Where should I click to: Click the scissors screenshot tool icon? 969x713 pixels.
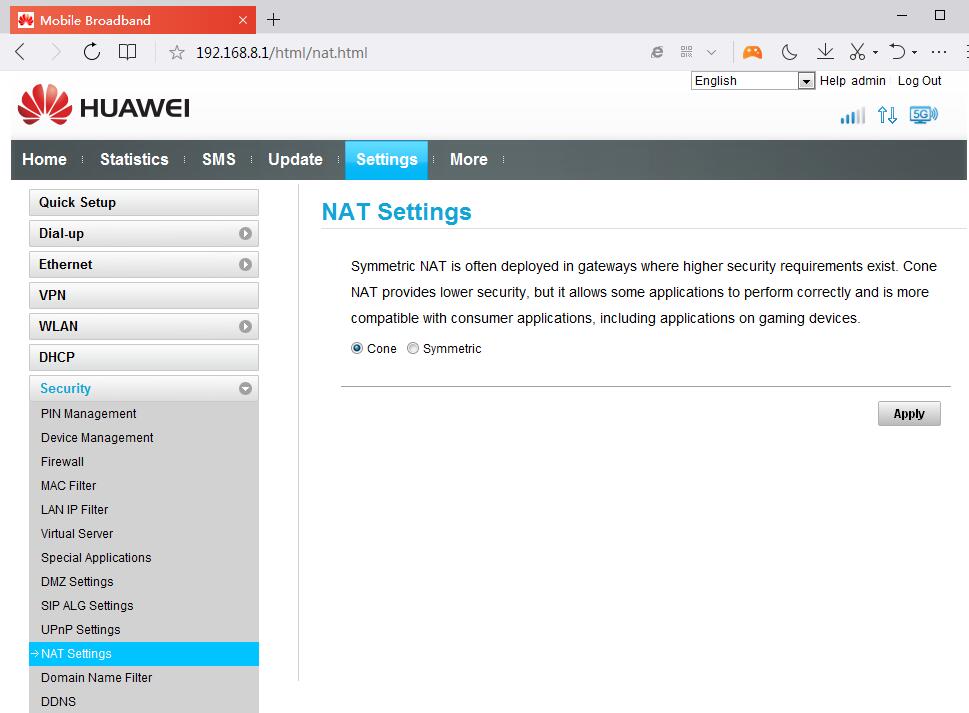coord(857,52)
